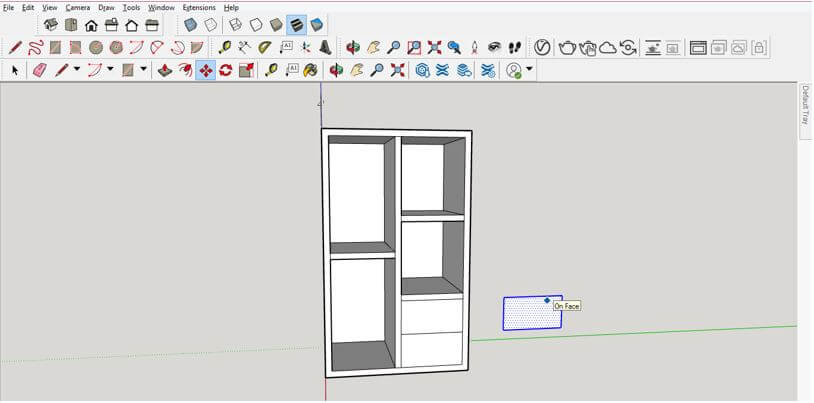Screen dimensions: 814x403
Task: Select the Protractor tool
Action: (265, 48)
